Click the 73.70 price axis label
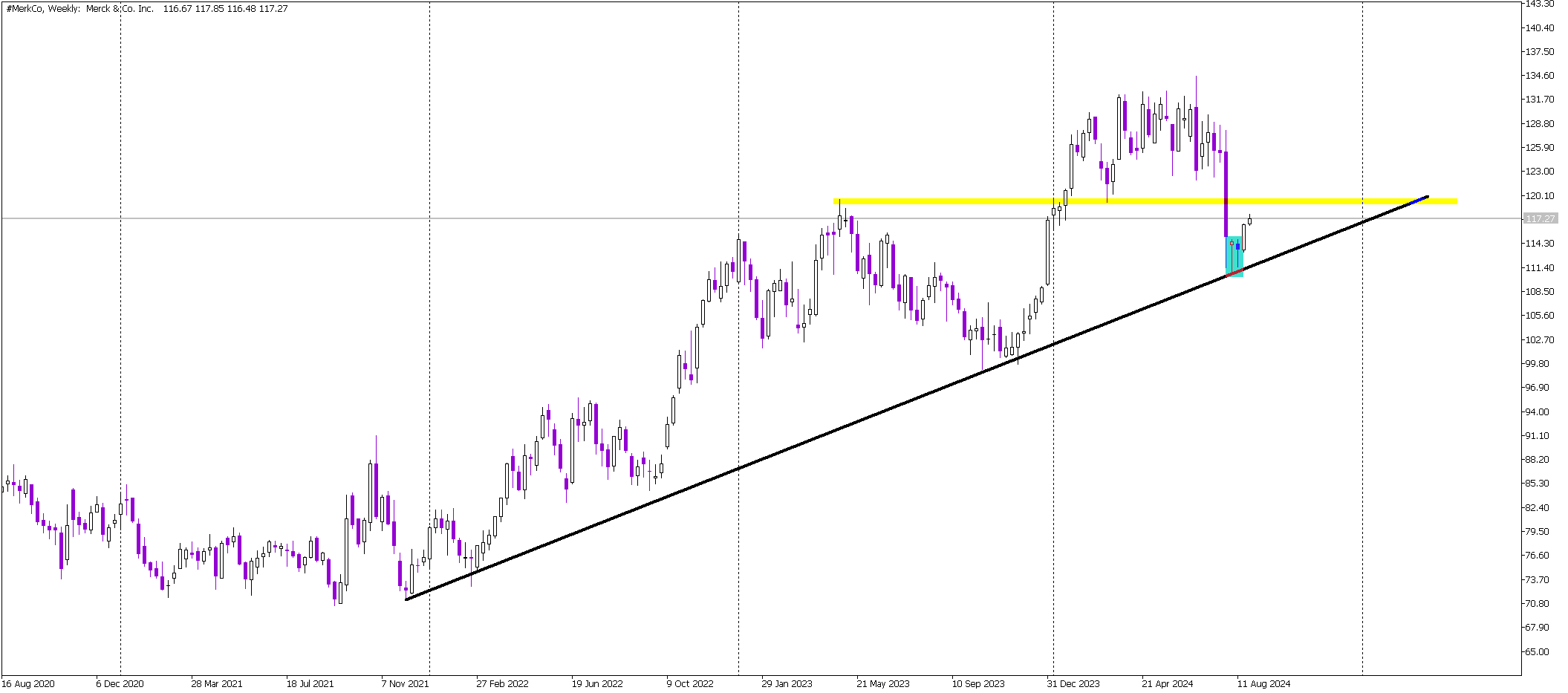 pyautogui.click(x=1538, y=579)
